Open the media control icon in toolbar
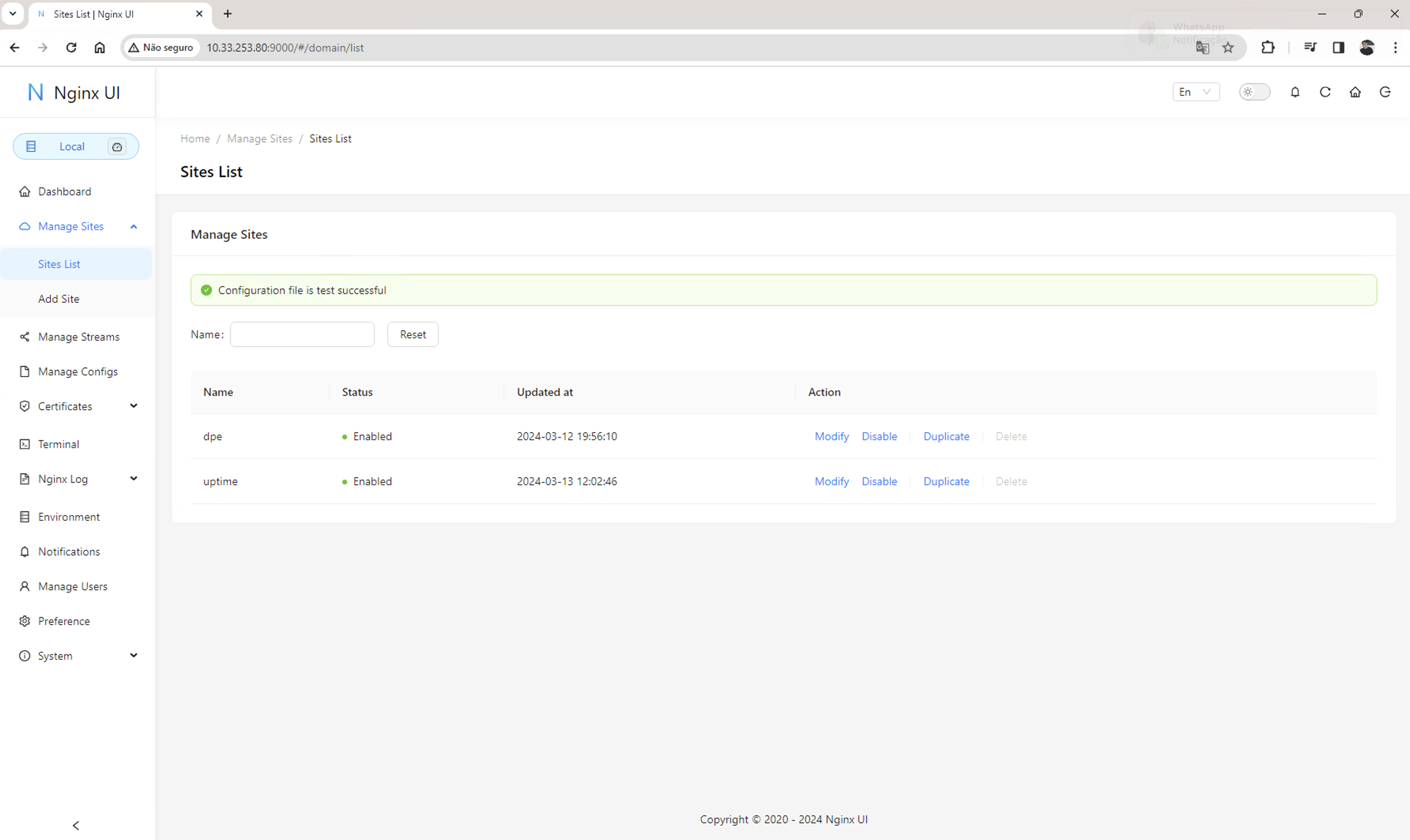1410x840 pixels. (1310, 47)
